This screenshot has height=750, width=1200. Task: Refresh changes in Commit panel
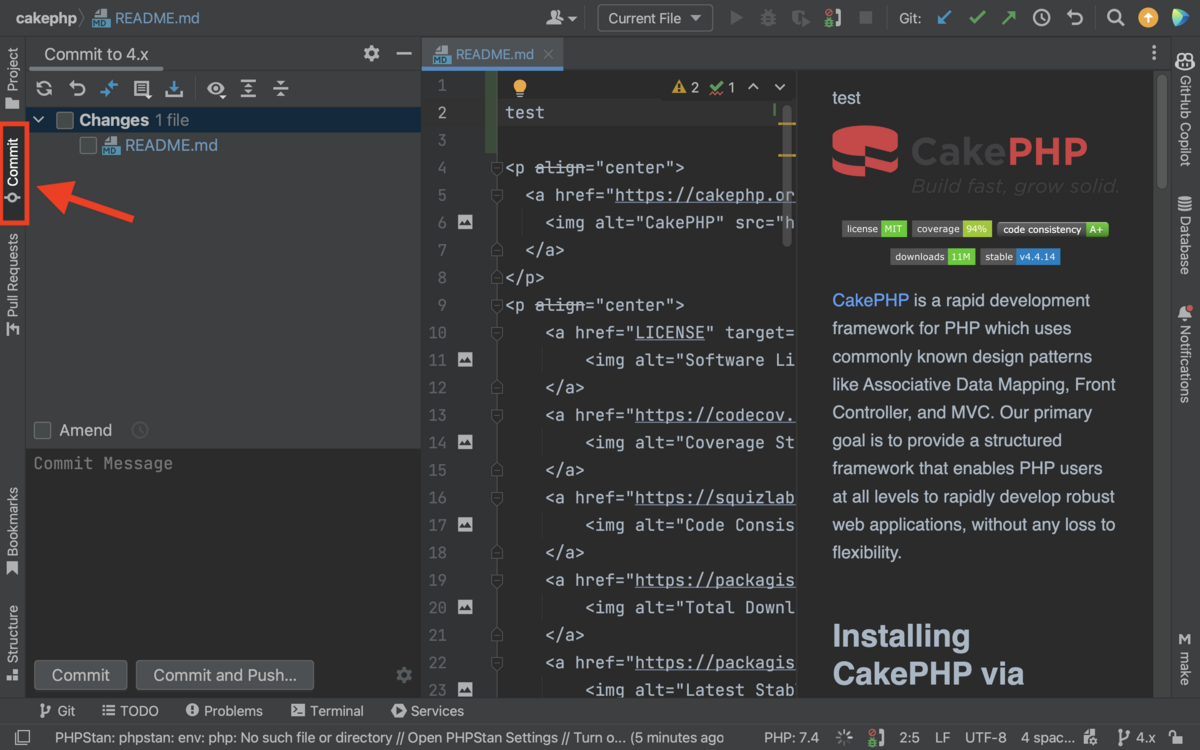point(44,89)
